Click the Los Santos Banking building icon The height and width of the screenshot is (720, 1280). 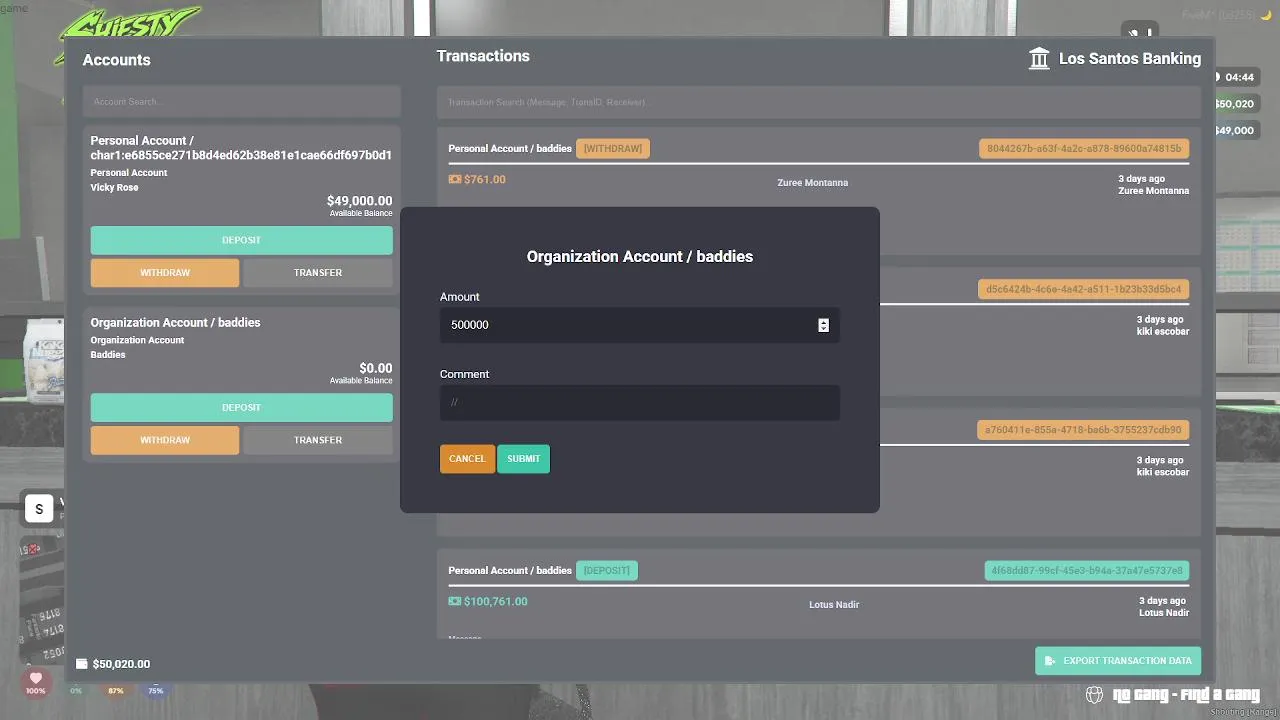tap(1039, 58)
